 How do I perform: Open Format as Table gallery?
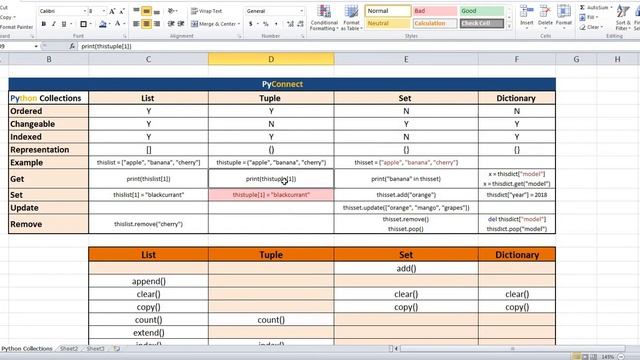pyautogui.click(x=351, y=18)
